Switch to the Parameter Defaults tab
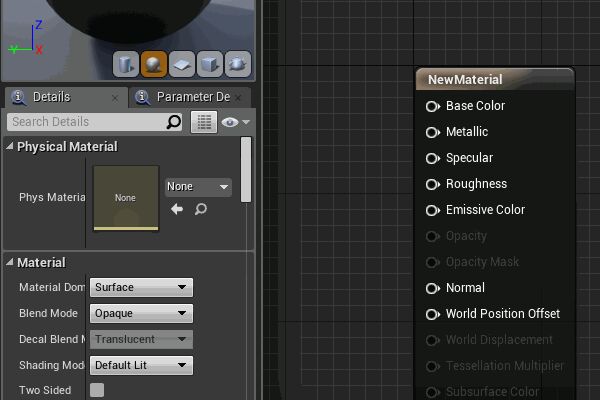600x400 pixels. pyautogui.click(x=192, y=97)
